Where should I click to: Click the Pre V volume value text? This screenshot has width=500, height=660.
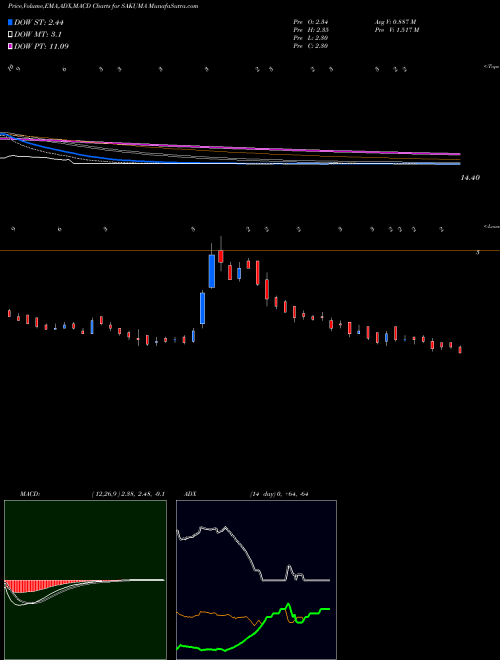click(397, 30)
